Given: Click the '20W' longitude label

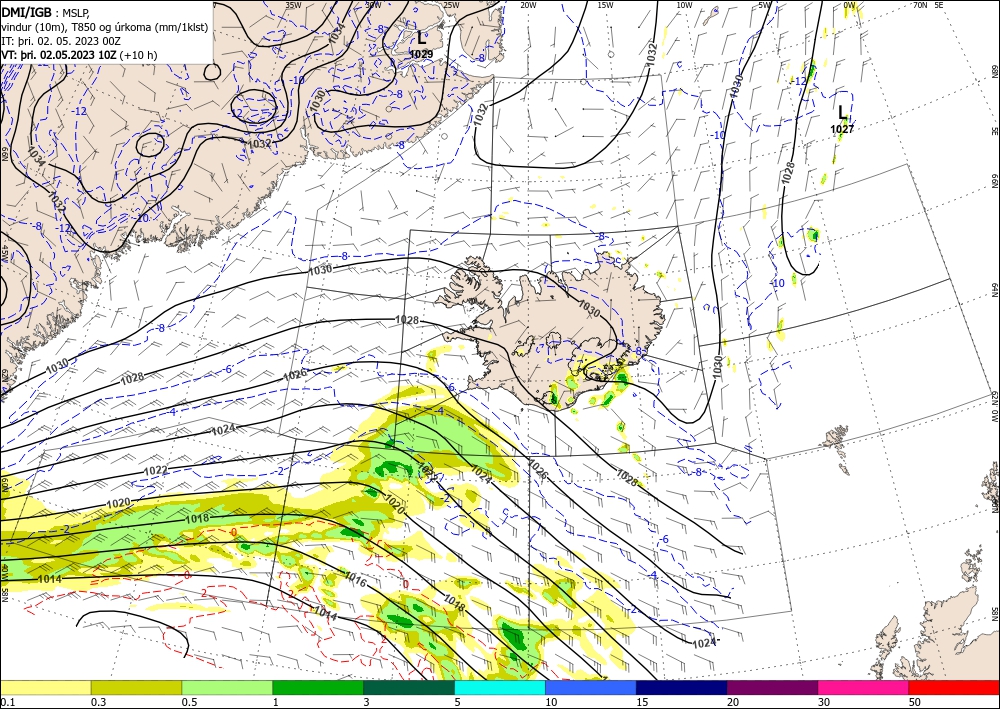Looking at the screenshot, I should point(528,5).
